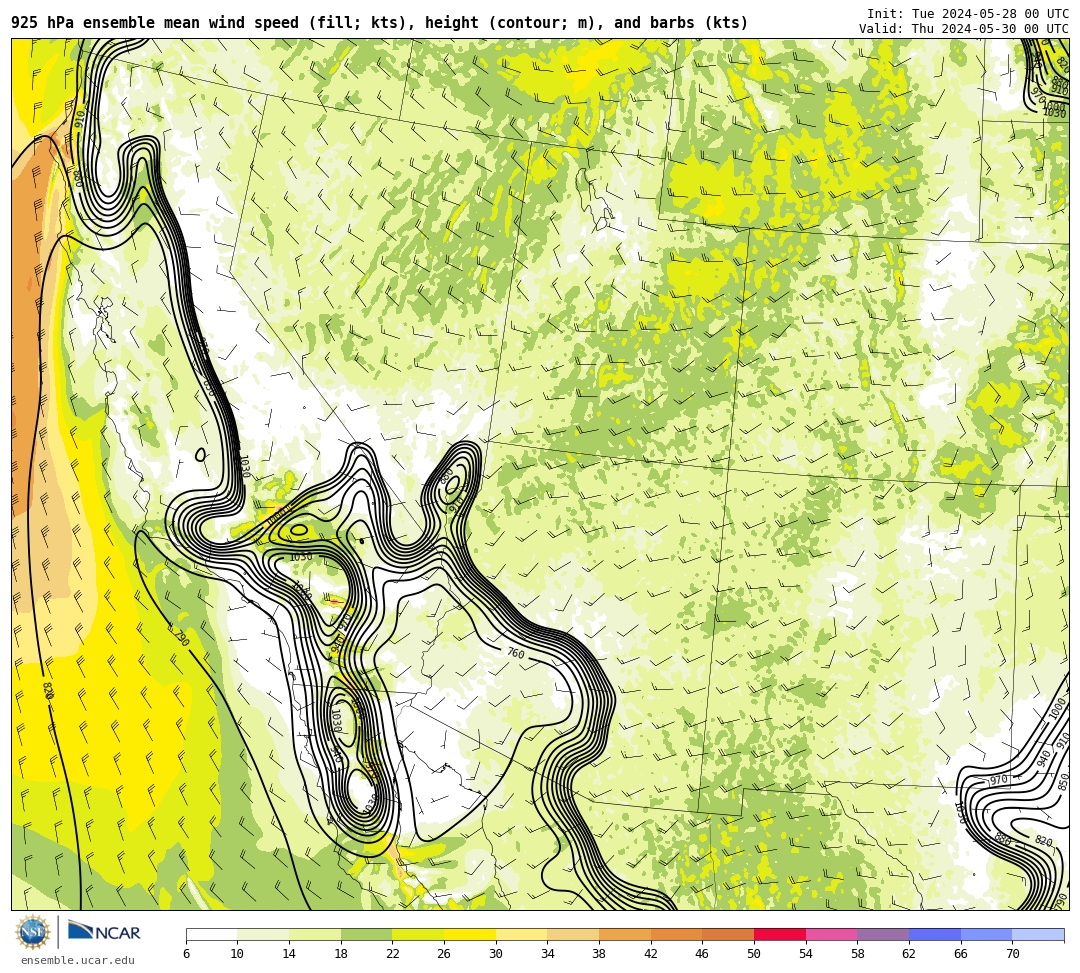Click the colorbar tick label '14'

(x=289, y=954)
